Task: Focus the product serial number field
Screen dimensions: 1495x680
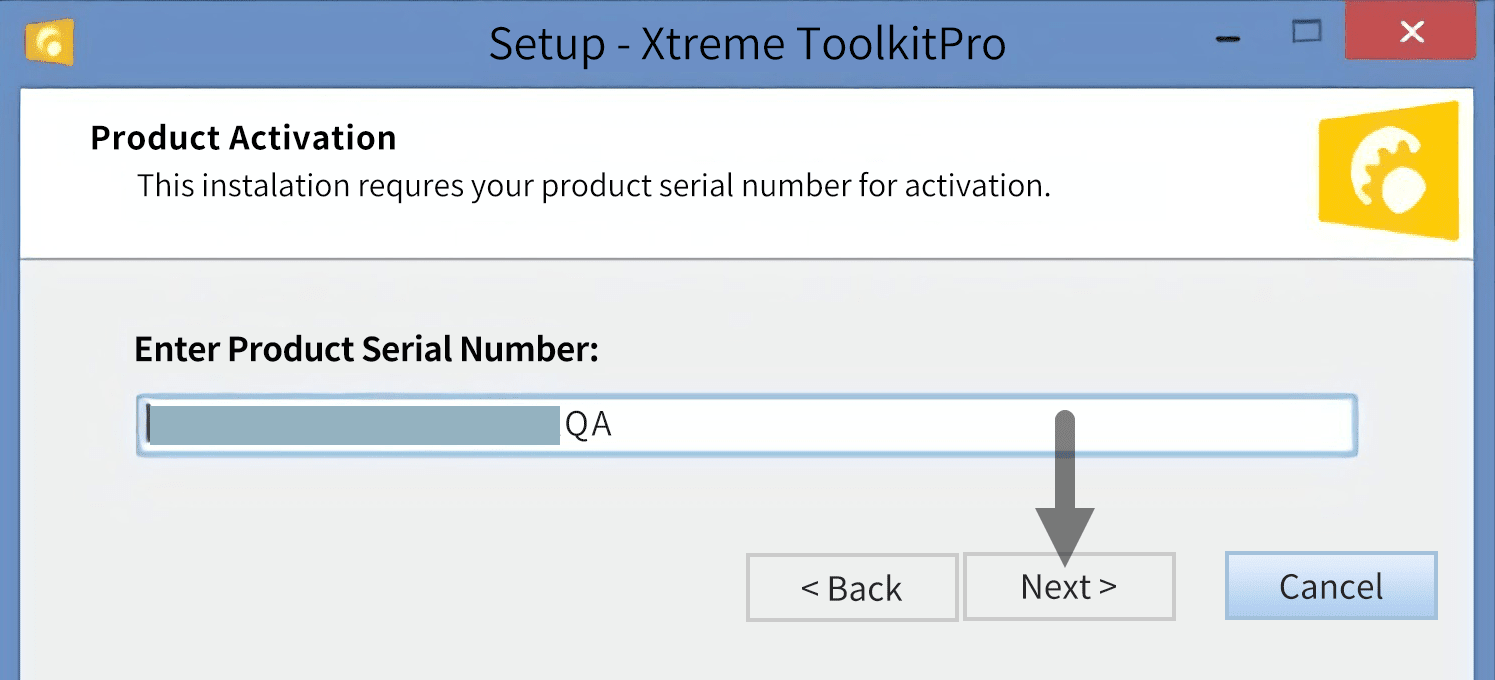Action: click(746, 426)
